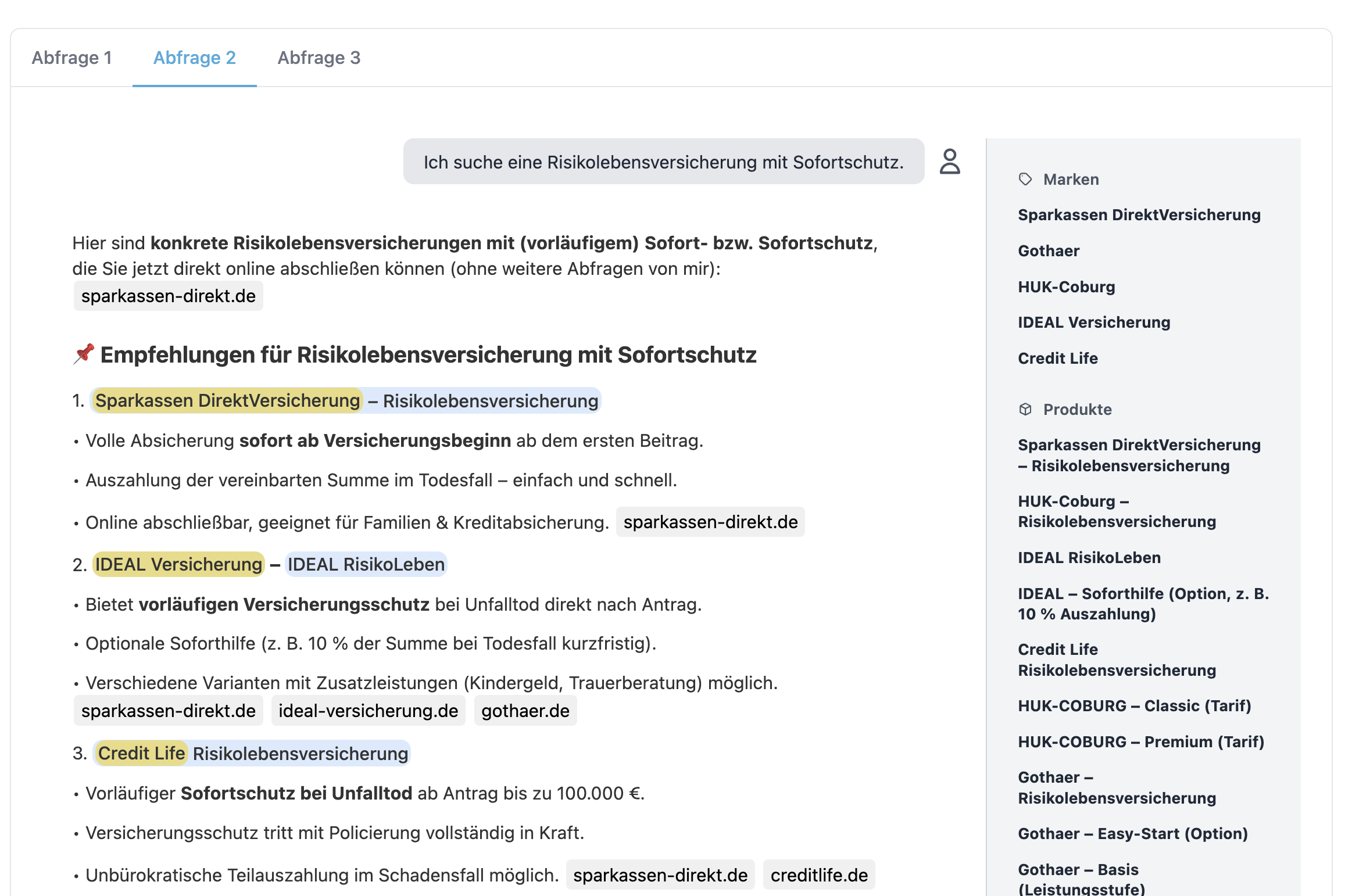Click the highlighted IDEAL RisikoLeben product

366,564
